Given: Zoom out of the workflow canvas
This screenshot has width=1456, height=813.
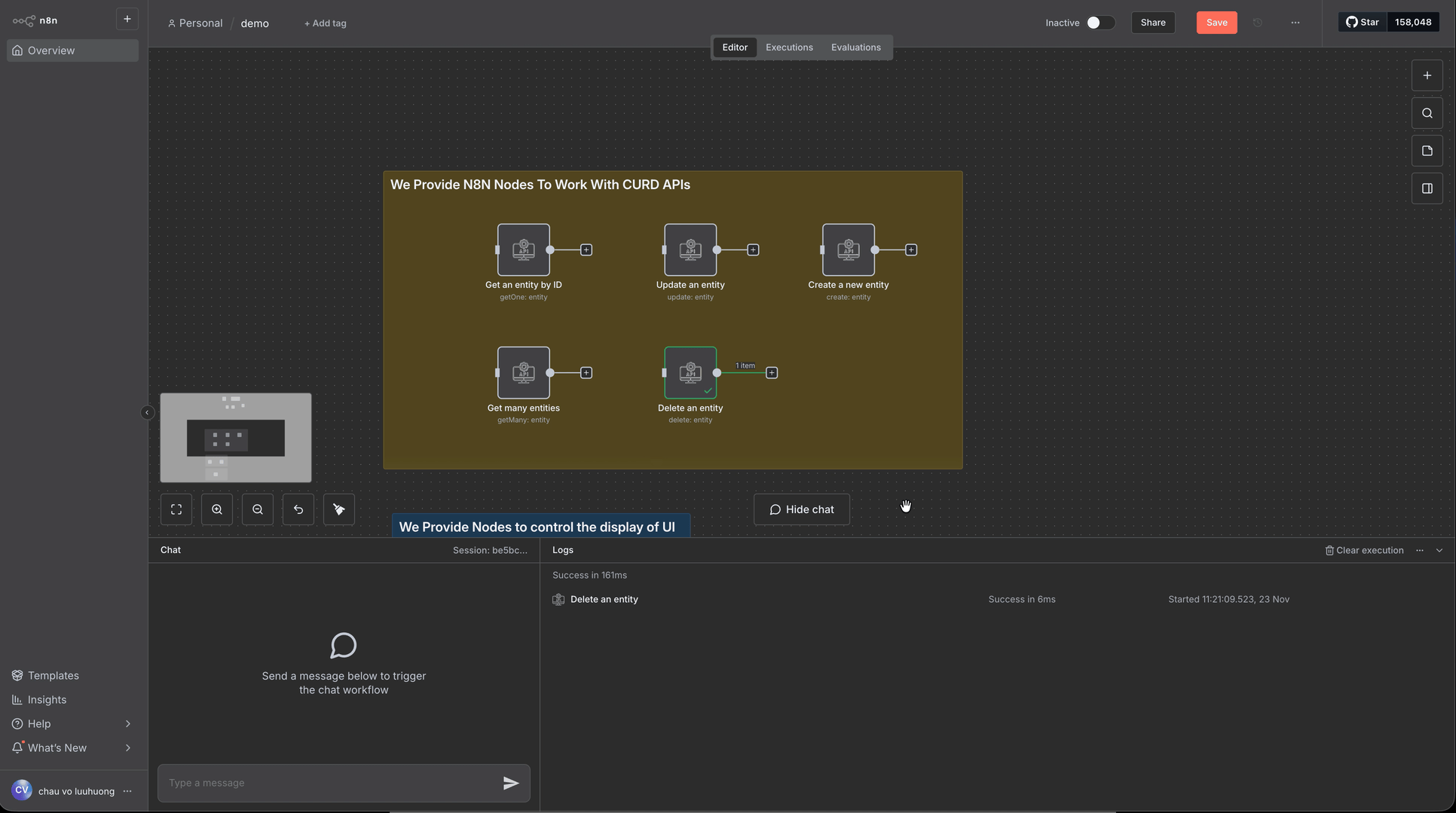Looking at the screenshot, I should pos(257,509).
